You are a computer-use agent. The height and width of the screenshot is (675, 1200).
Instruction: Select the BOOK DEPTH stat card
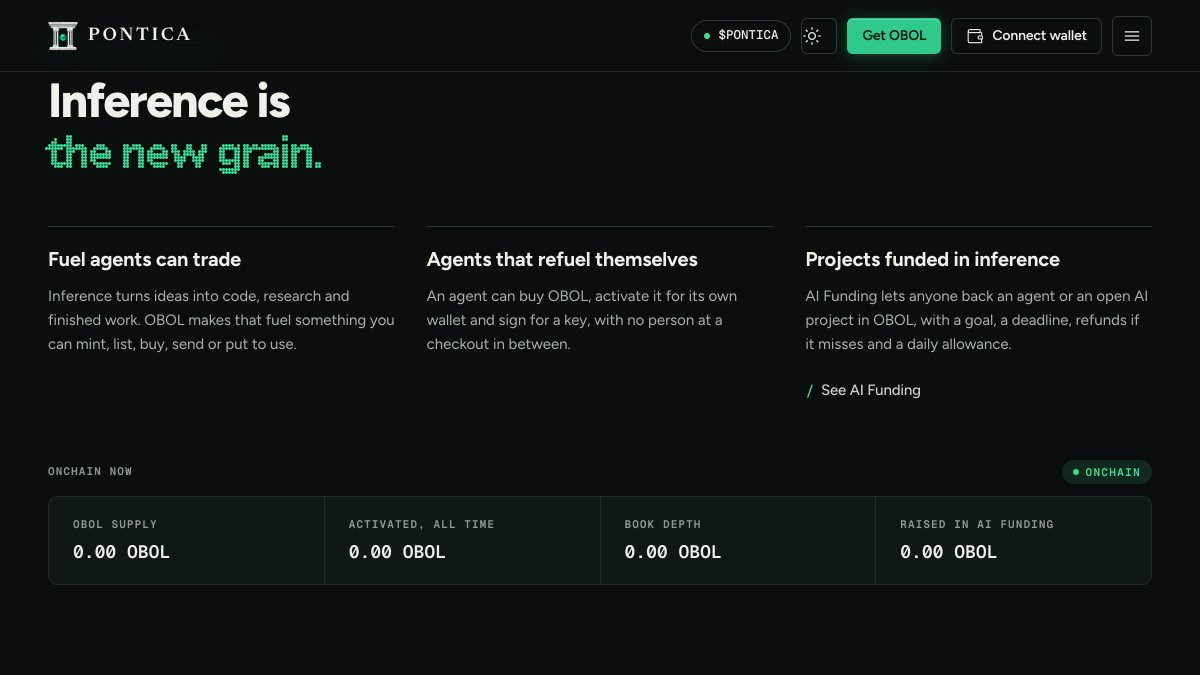pyautogui.click(x=738, y=541)
